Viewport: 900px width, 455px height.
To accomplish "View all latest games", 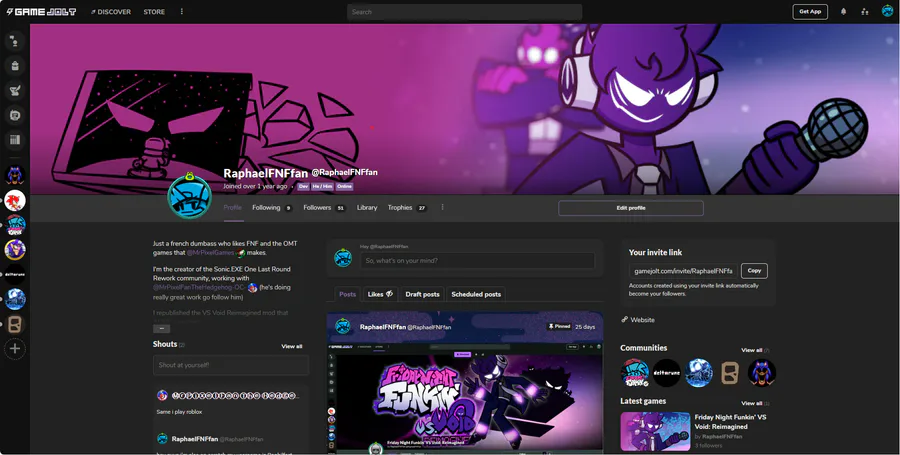I will (x=751, y=403).
